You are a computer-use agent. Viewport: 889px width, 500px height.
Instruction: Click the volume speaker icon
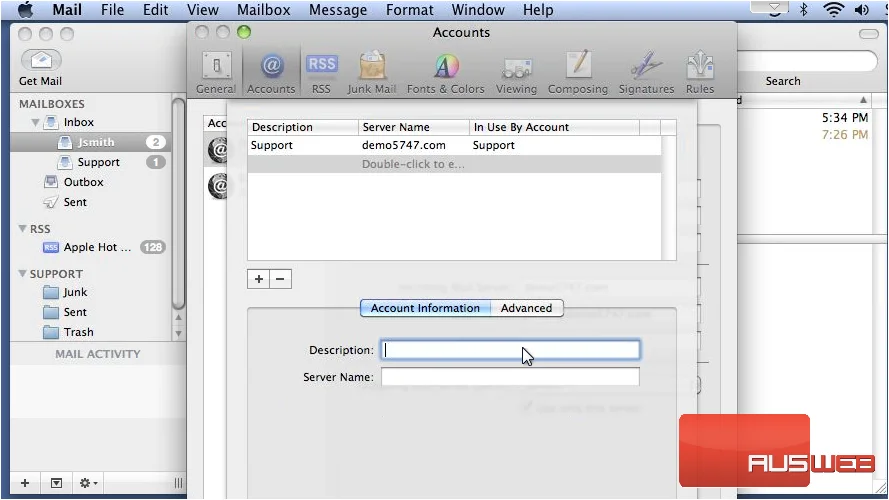tap(862, 9)
